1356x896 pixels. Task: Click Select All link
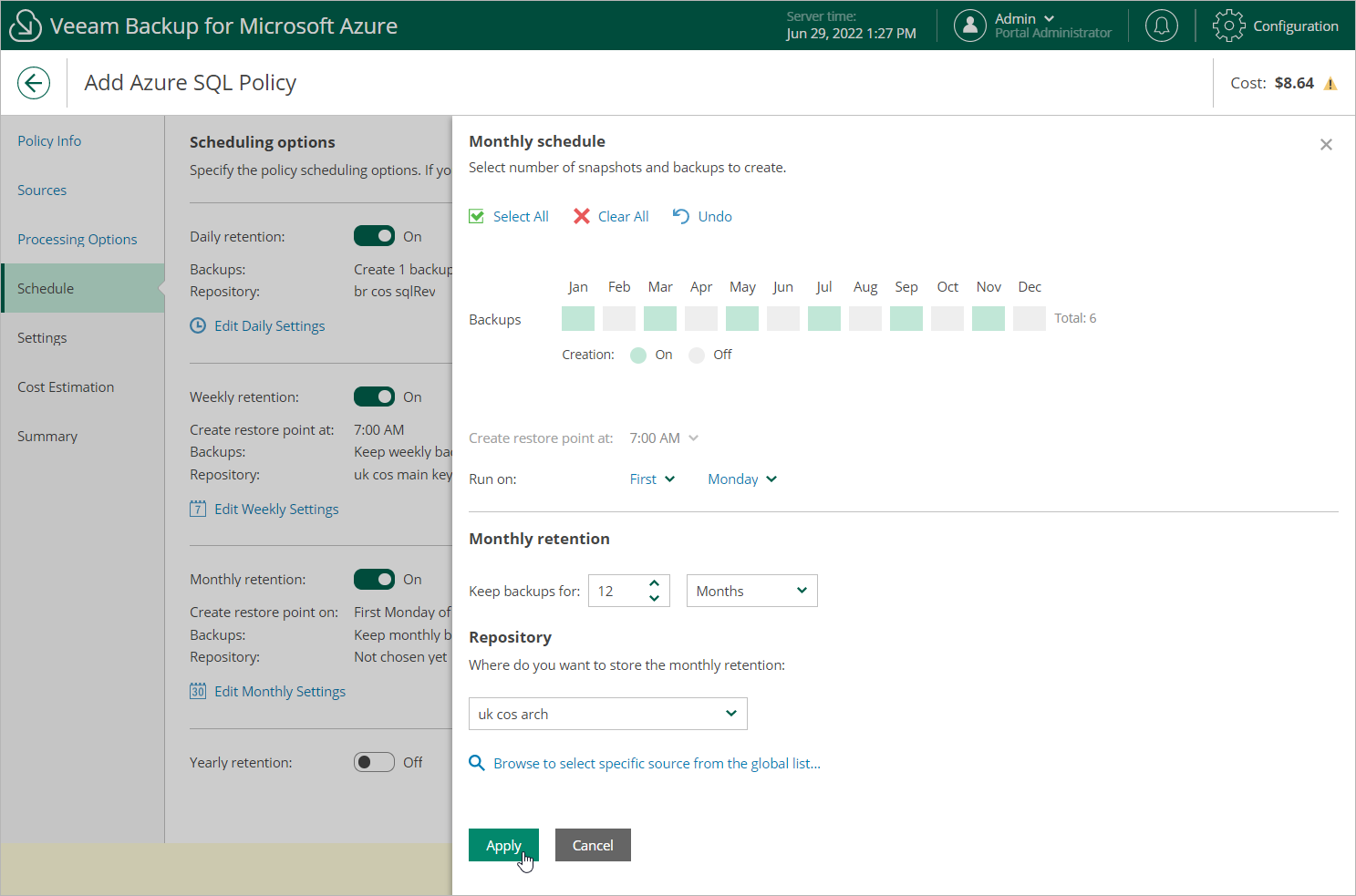[521, 216]
